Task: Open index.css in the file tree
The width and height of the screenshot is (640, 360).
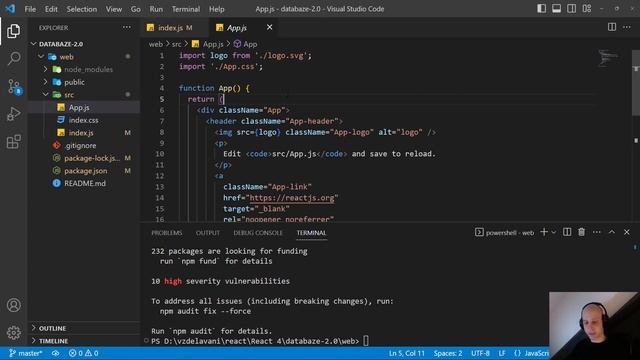Action: point(84,120)
